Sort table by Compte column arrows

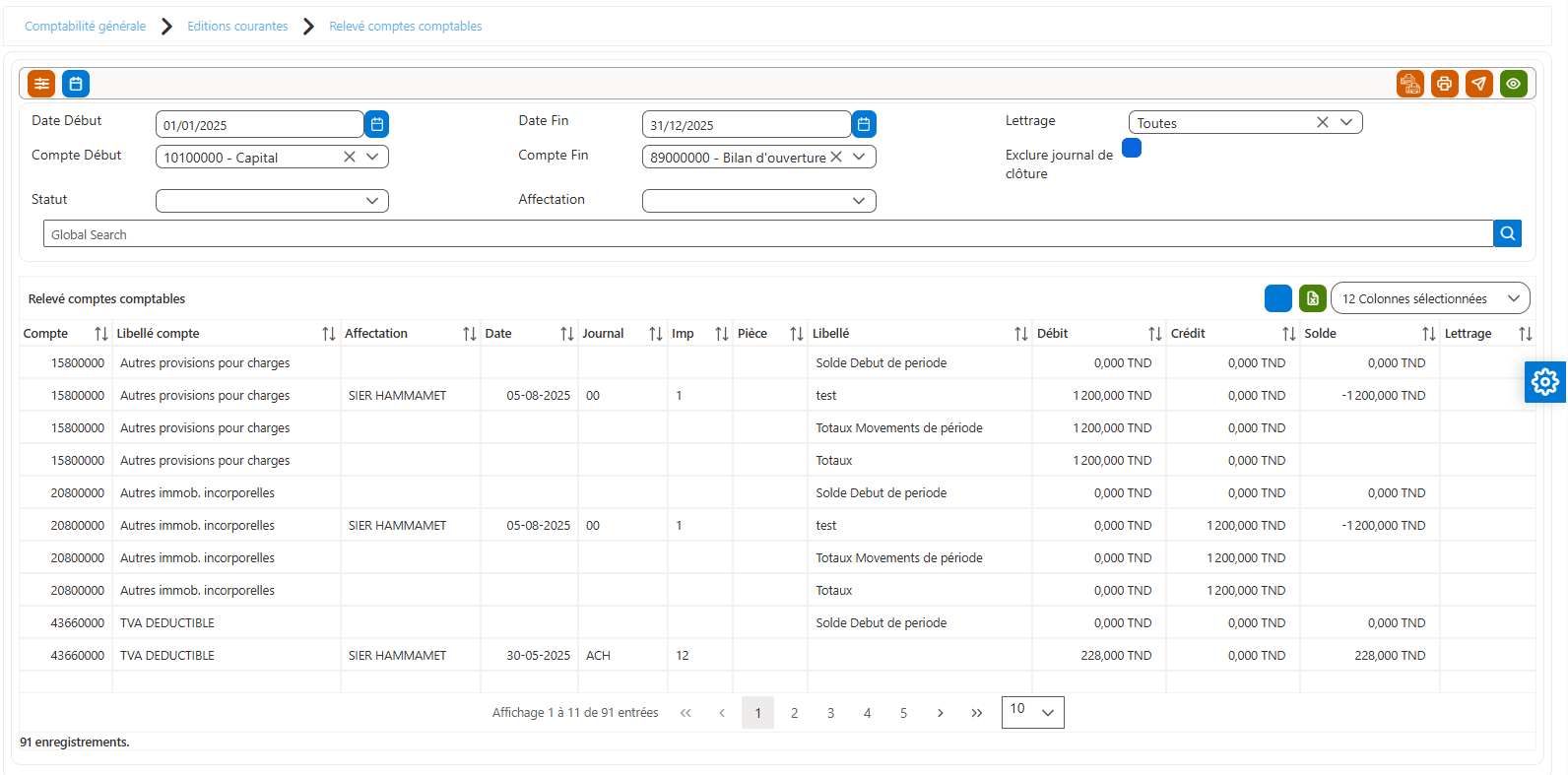(x=101, y=334)
